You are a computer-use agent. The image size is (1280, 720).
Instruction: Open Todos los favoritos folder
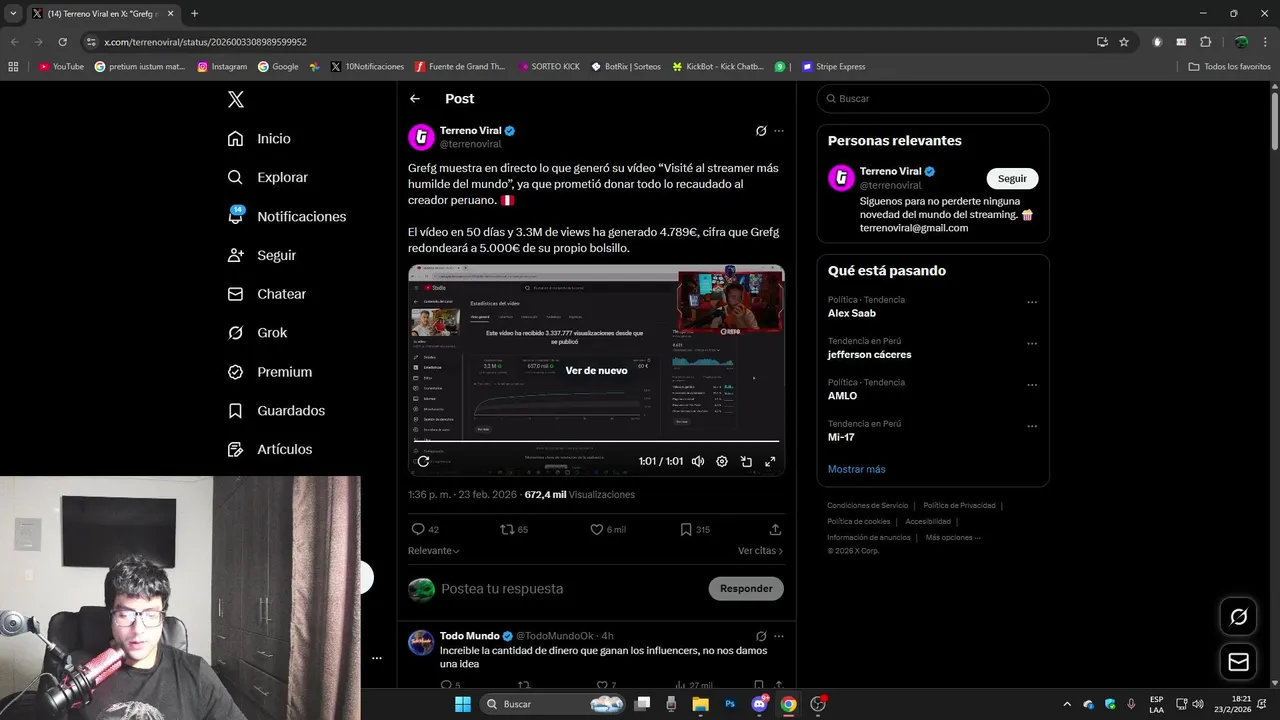(1229, 67)
